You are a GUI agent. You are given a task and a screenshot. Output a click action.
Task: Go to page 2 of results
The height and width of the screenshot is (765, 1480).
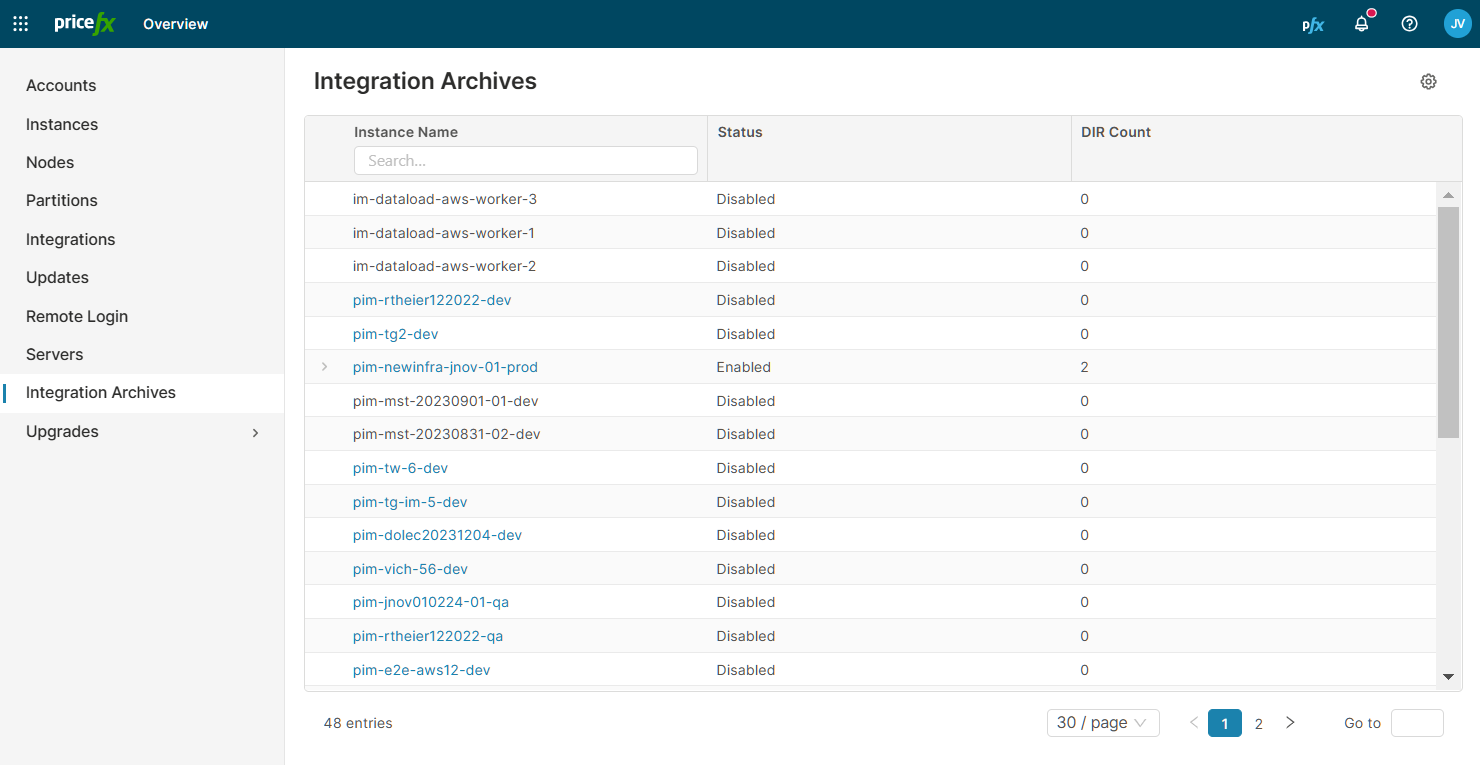pyautogui.click(x=1258, y=722)
